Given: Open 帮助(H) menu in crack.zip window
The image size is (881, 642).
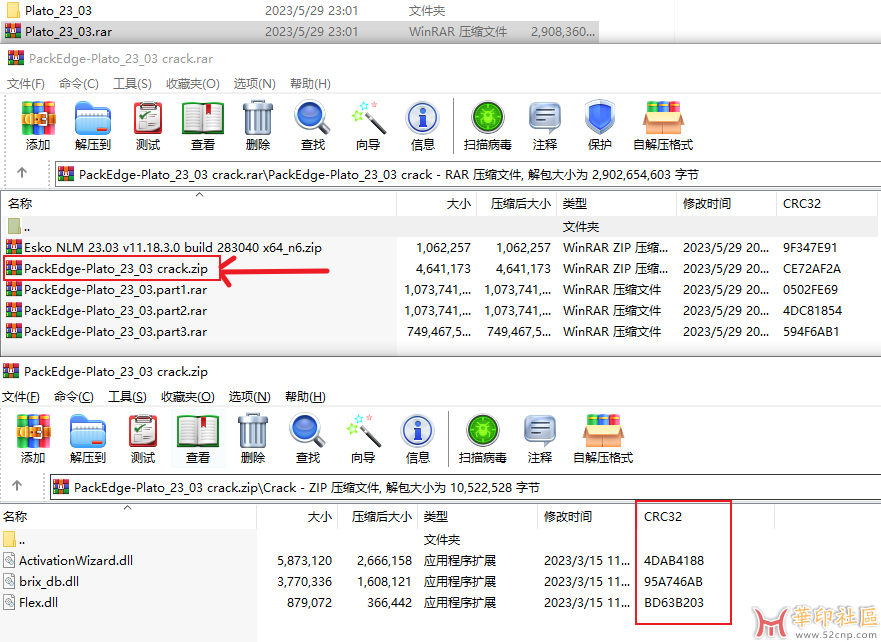Looking at the screenshot, I should [x=305, y=397].
